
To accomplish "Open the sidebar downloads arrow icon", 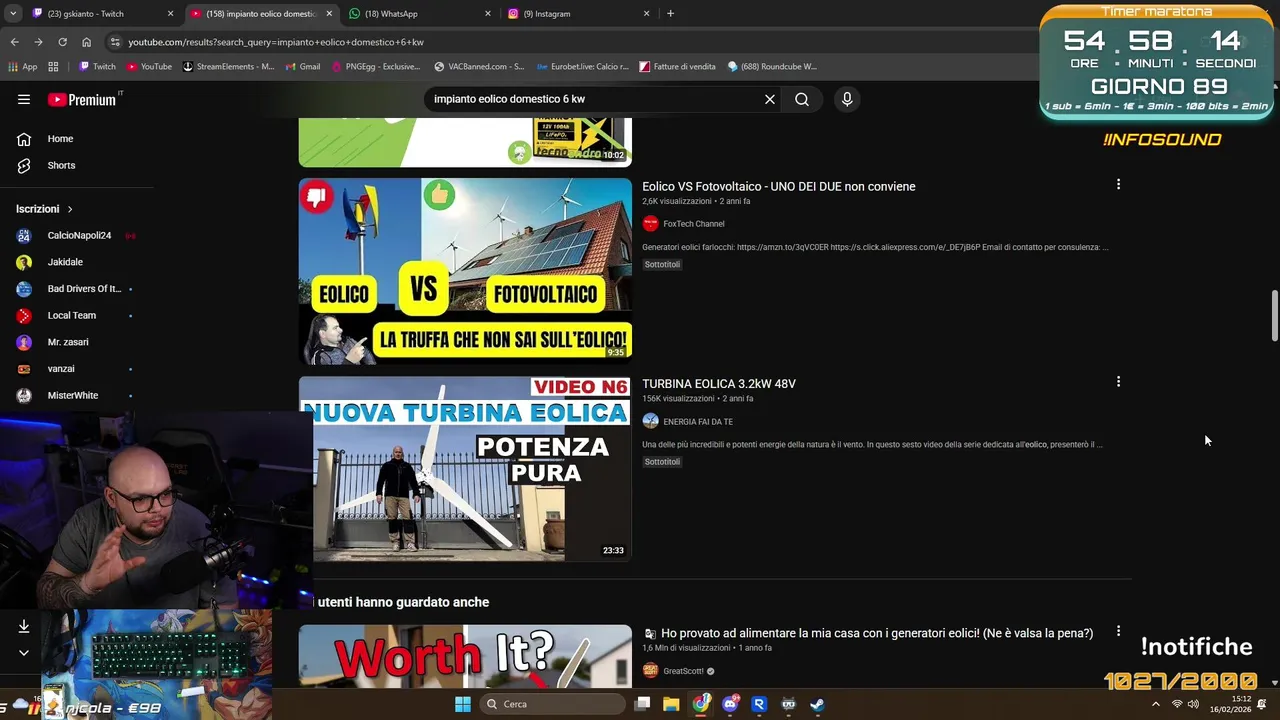I will point(24,626).
